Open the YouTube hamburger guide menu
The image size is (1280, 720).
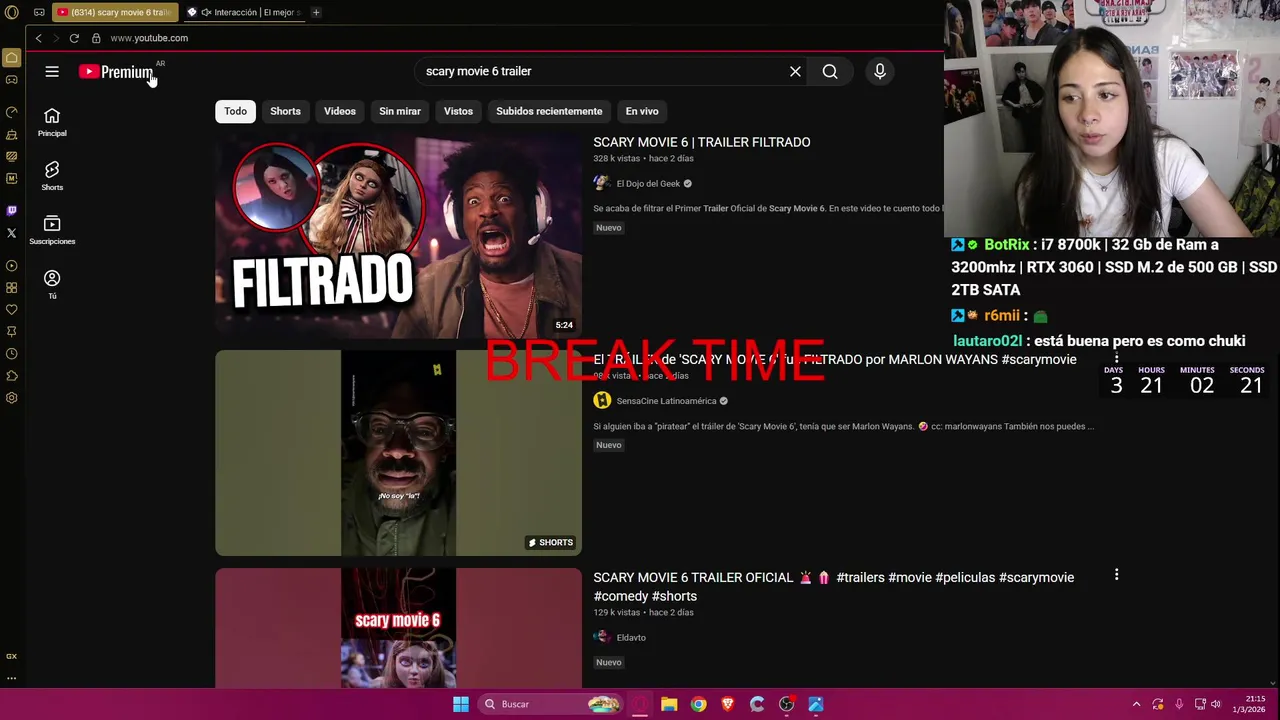(52, 71)
